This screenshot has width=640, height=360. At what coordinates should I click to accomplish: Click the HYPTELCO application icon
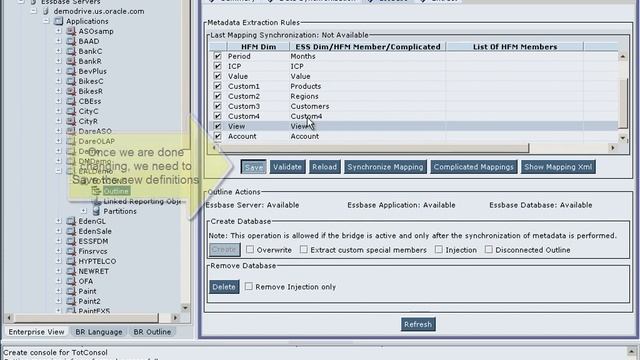coord(71,261)
